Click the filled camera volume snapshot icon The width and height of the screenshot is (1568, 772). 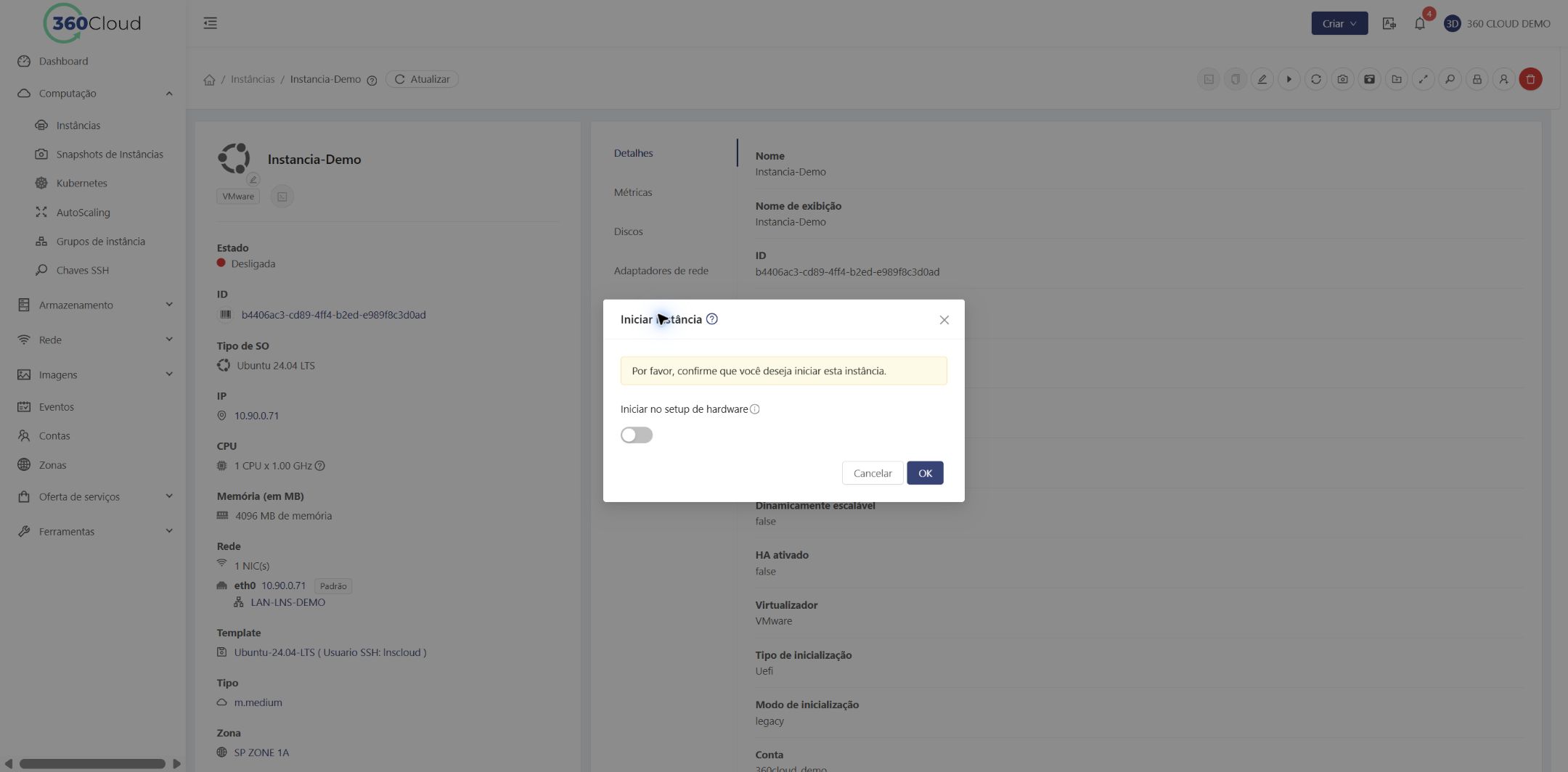(x=1369, y=79)
